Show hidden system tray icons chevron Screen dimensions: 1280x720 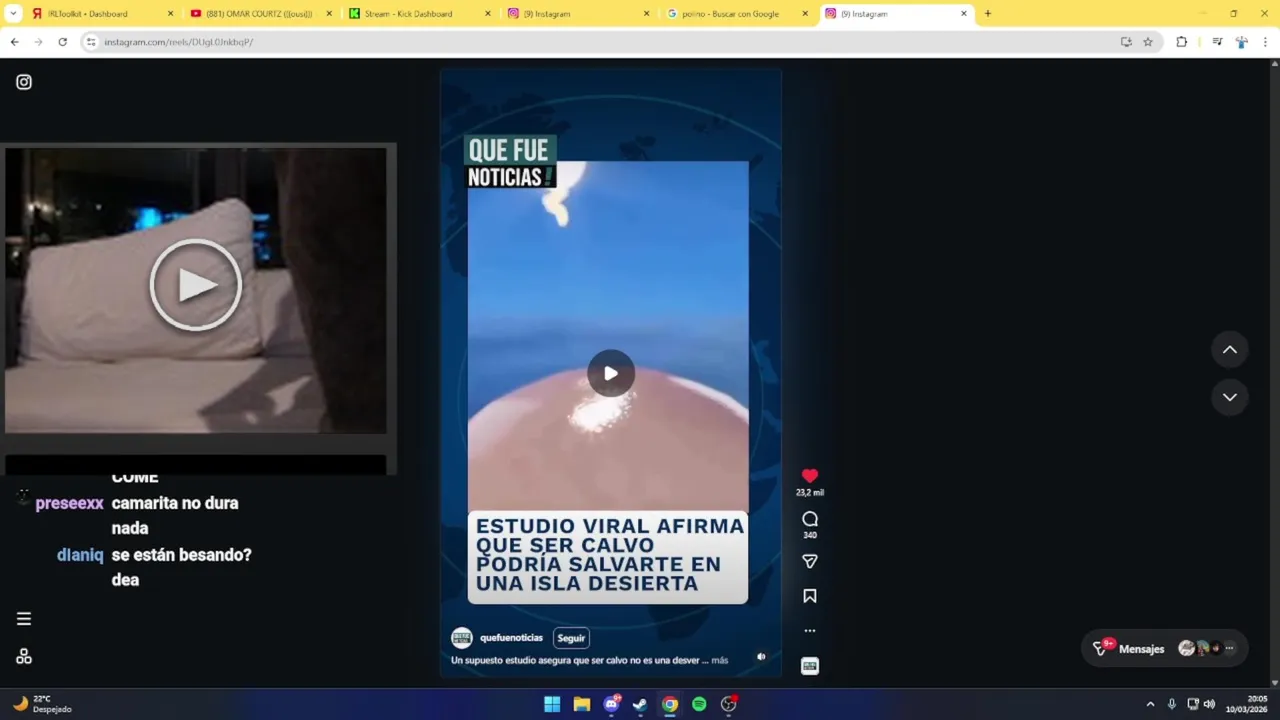click(1150, 704)
